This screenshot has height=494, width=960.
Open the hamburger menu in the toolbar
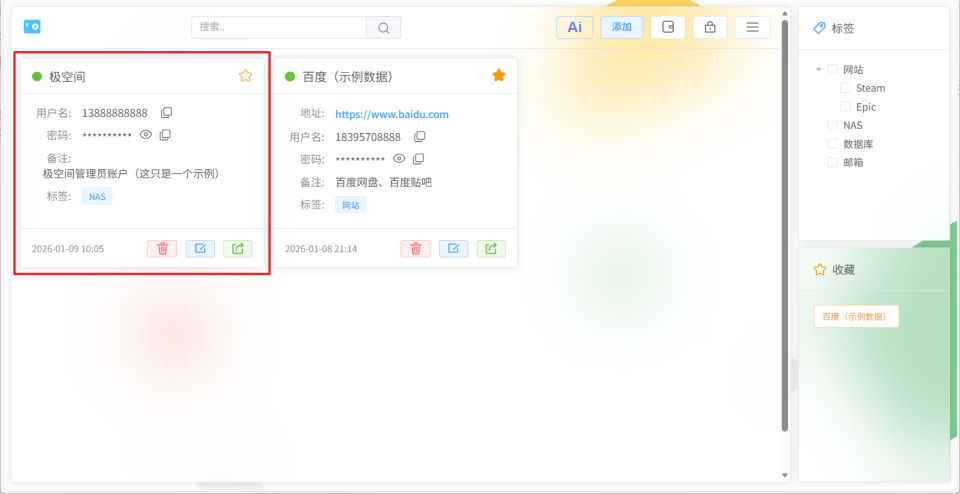(x=752, y=28)
